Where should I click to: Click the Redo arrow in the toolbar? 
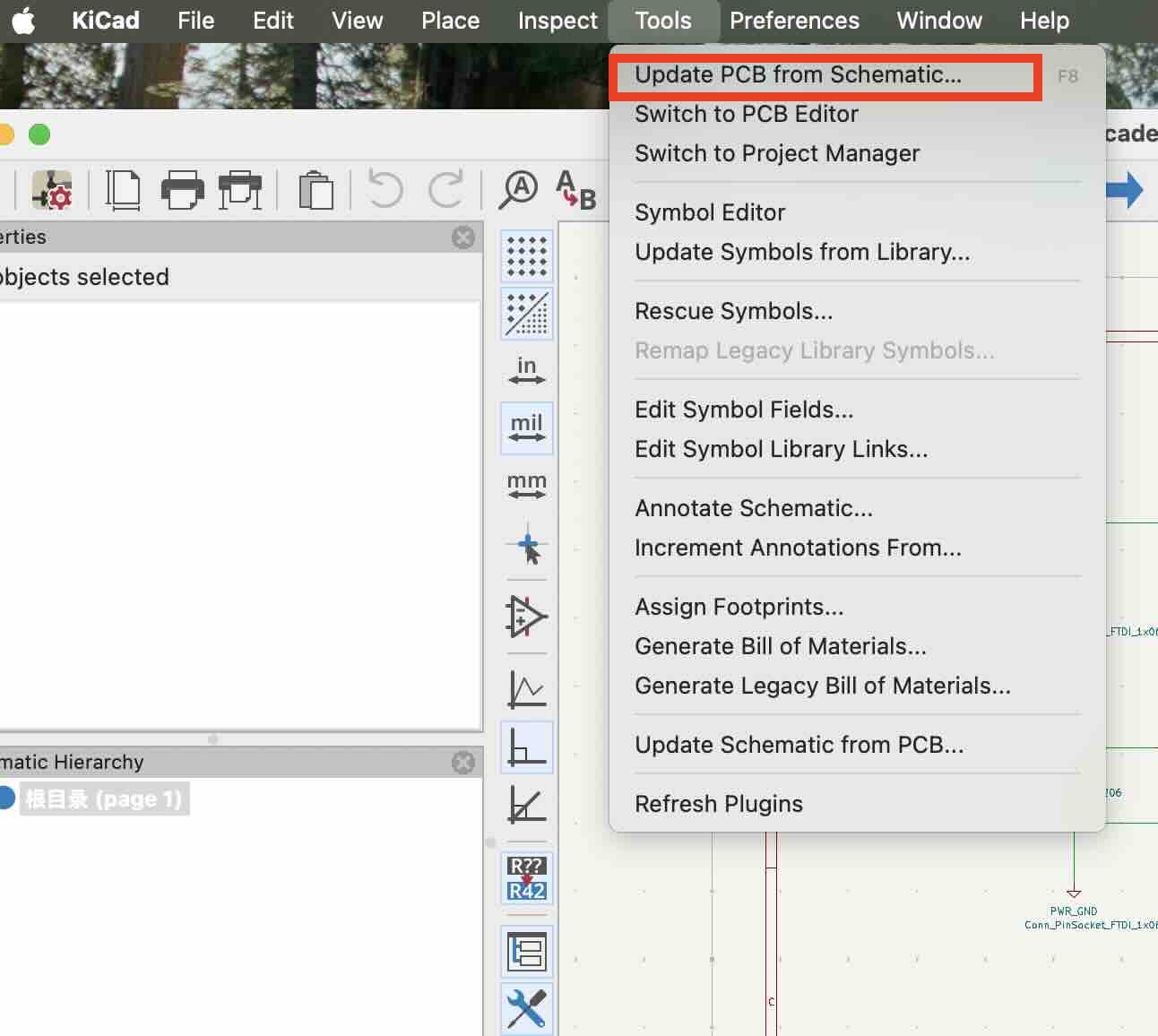tap(445, 190)
